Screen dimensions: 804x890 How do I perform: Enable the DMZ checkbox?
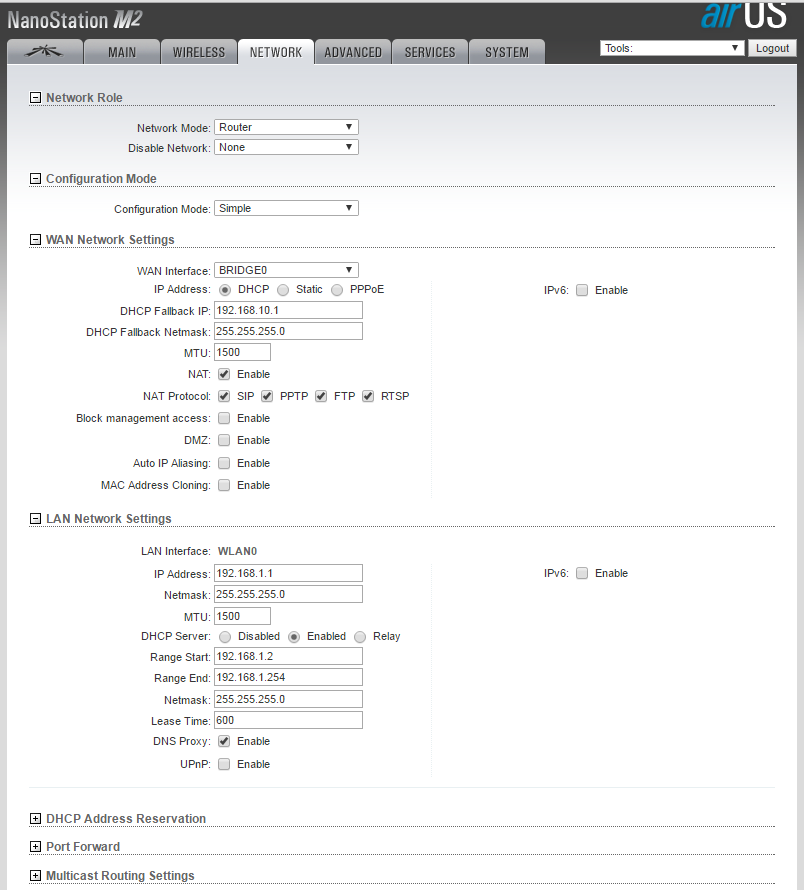click(x=224, y=440)
